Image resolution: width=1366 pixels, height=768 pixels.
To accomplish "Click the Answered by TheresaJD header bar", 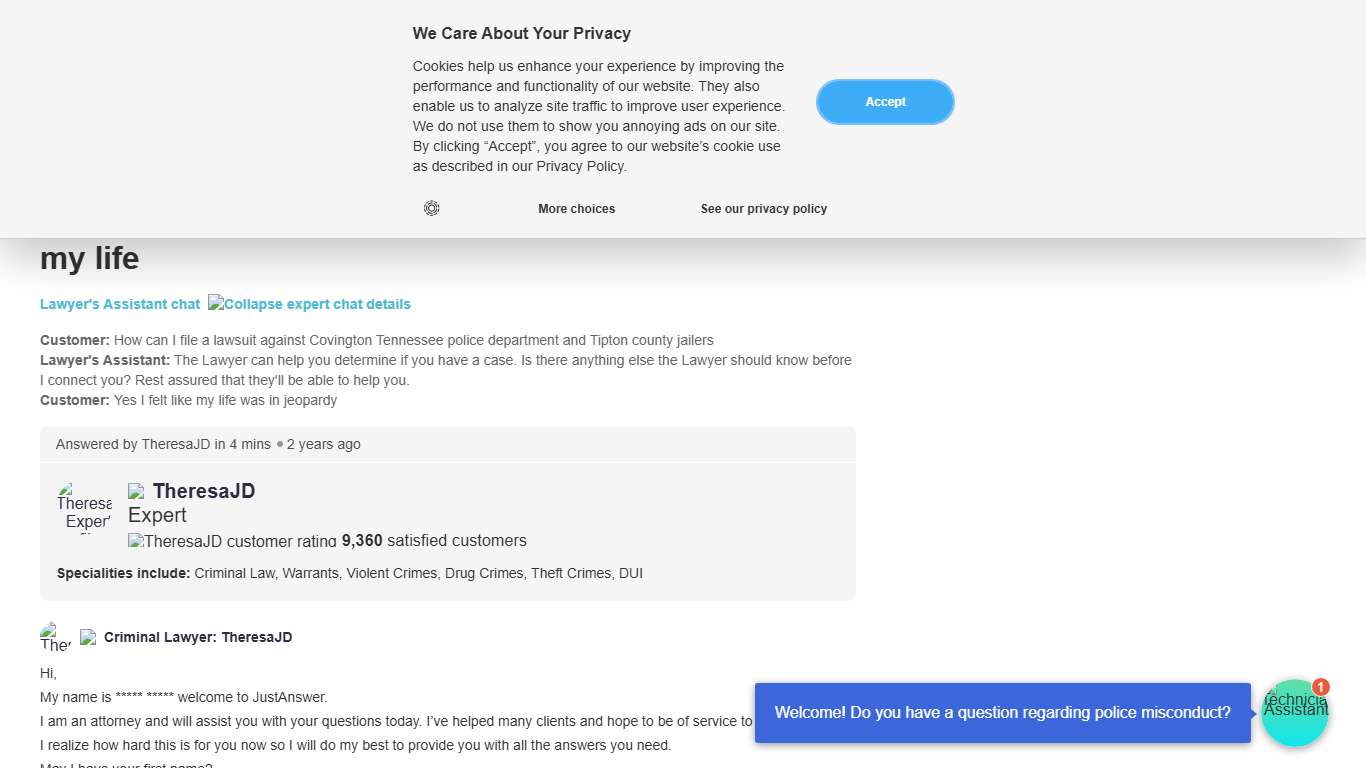I will 447,444.
